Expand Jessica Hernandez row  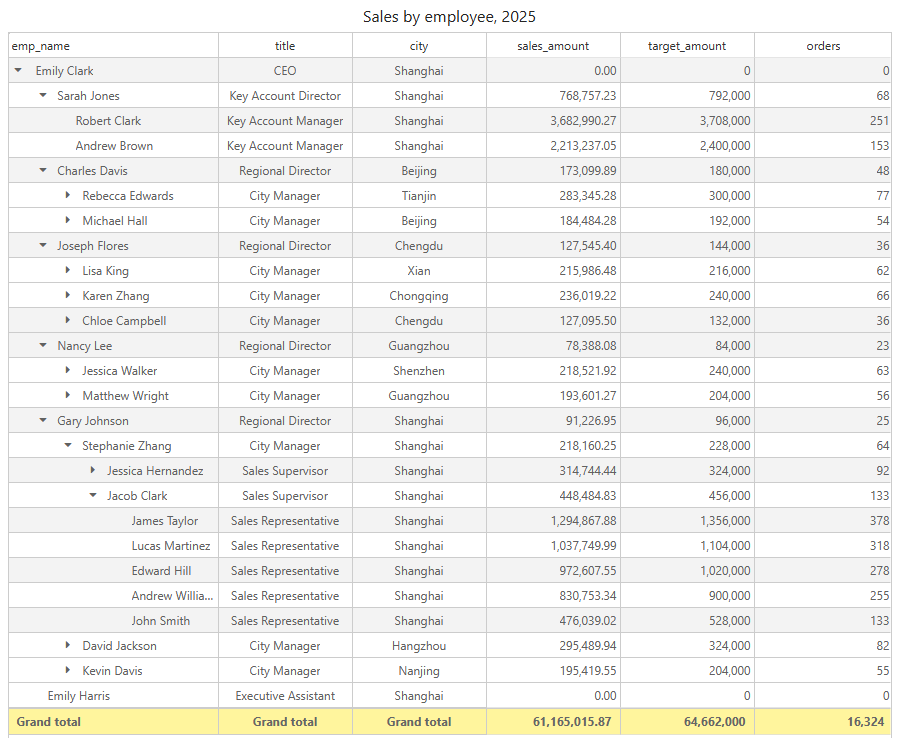click(x=93, y=471)
